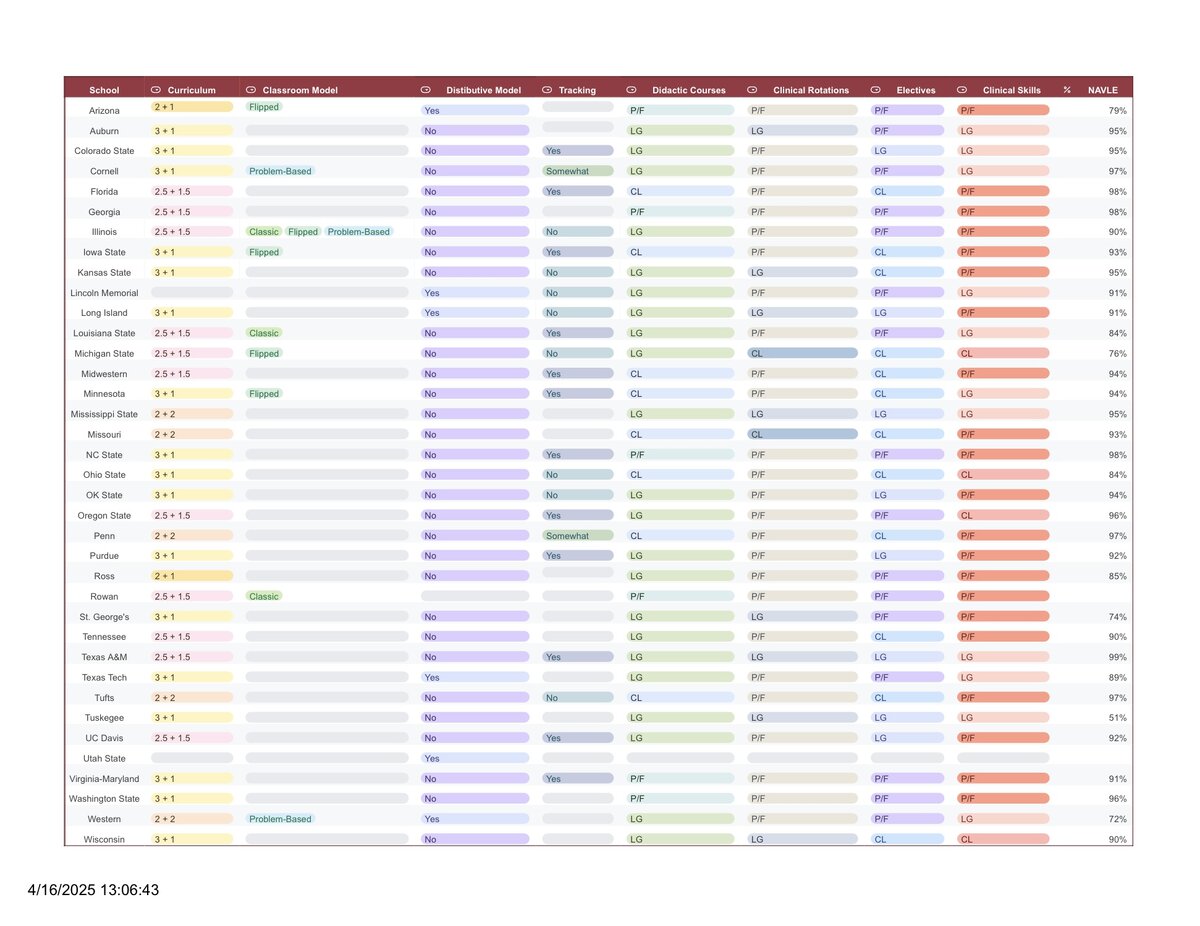The width and height of the screenshot is (1200, 926).
Task: Click the Classic tag in Rowan's row
Action: tap(264, 596)
